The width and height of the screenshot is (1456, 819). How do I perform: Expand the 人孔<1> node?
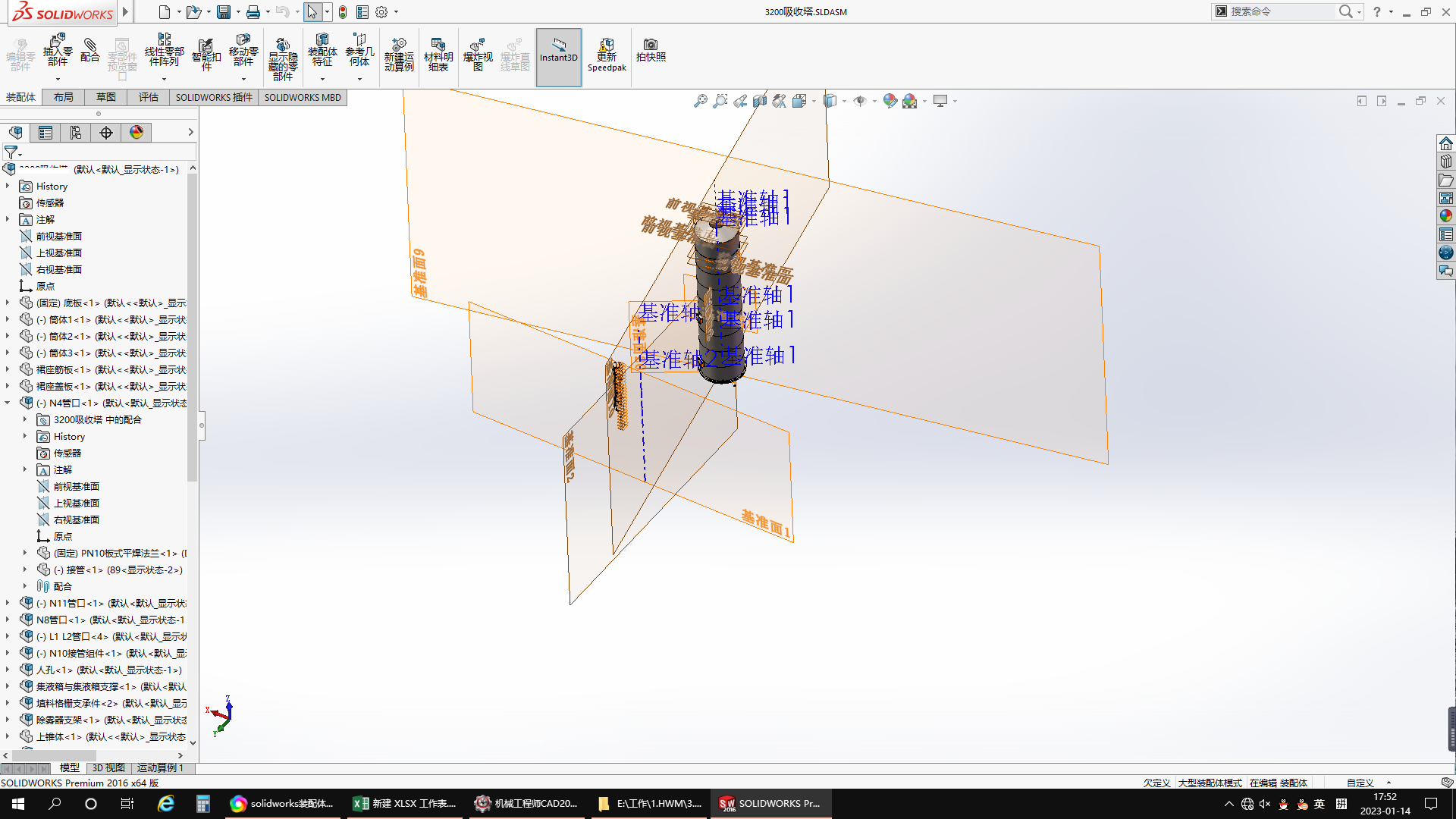(x=8, y=670)
